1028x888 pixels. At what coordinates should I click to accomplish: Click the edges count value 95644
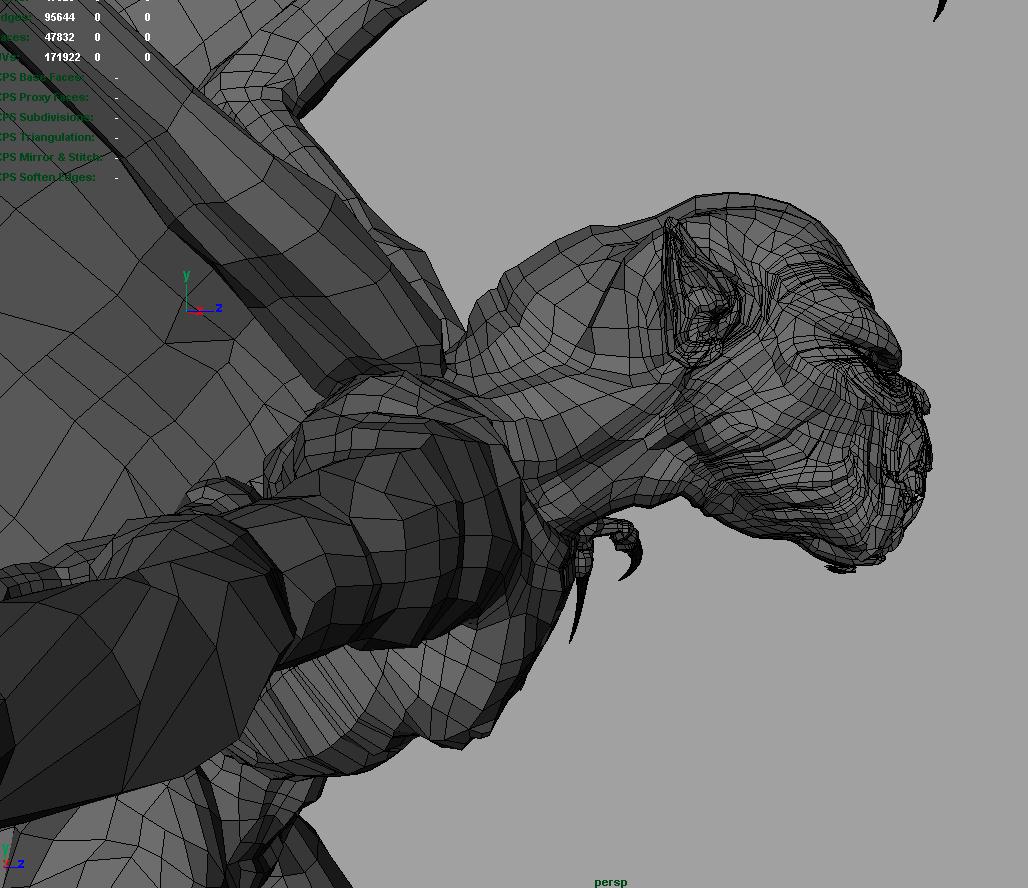click(59, 17)
